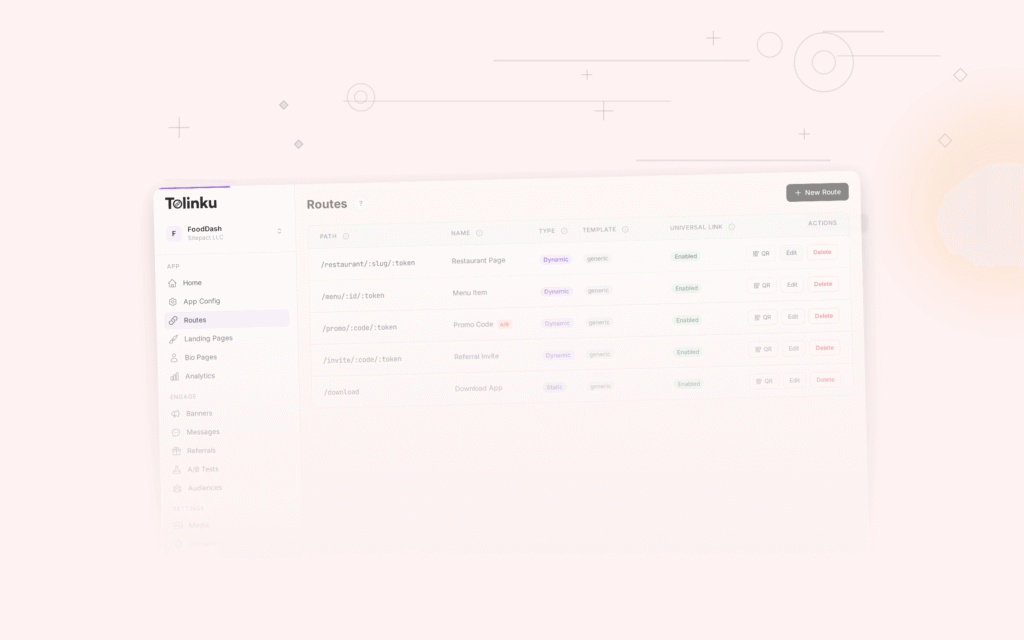This screenshot has width=1024, height=640.
Task: Click the help question mark beside Routes heading
Action: [x=360, y=203]
